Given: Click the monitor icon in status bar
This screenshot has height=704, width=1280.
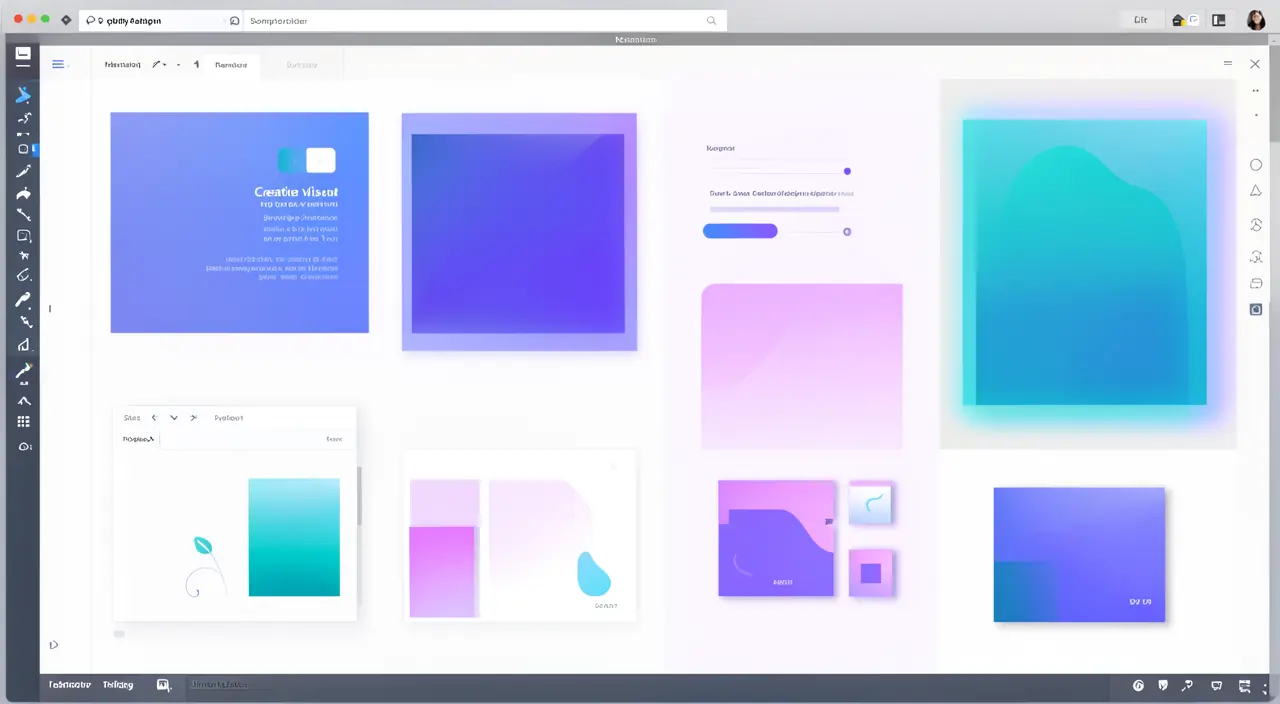Looking at the screenshot, I should 1217,686.
